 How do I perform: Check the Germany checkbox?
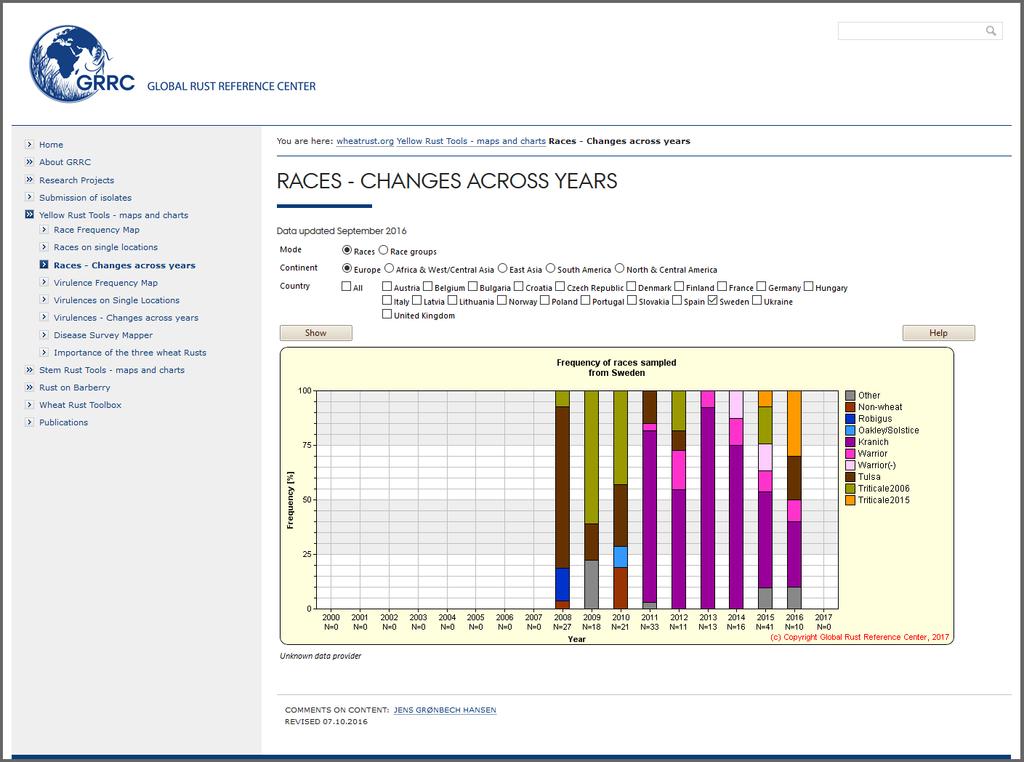tap(761, 286)
